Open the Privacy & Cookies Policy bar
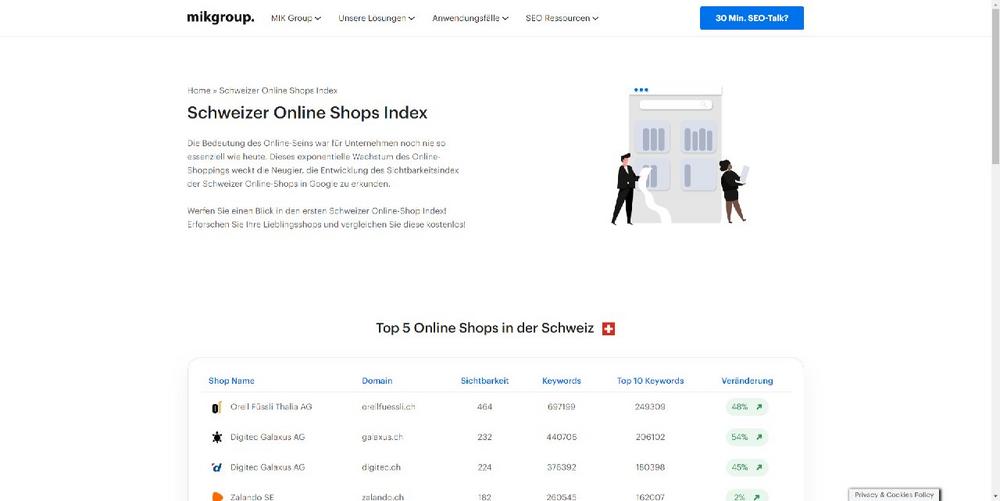Image resolution: width=1000 pixels, height=501 pixels. click(x=894, y=495)
